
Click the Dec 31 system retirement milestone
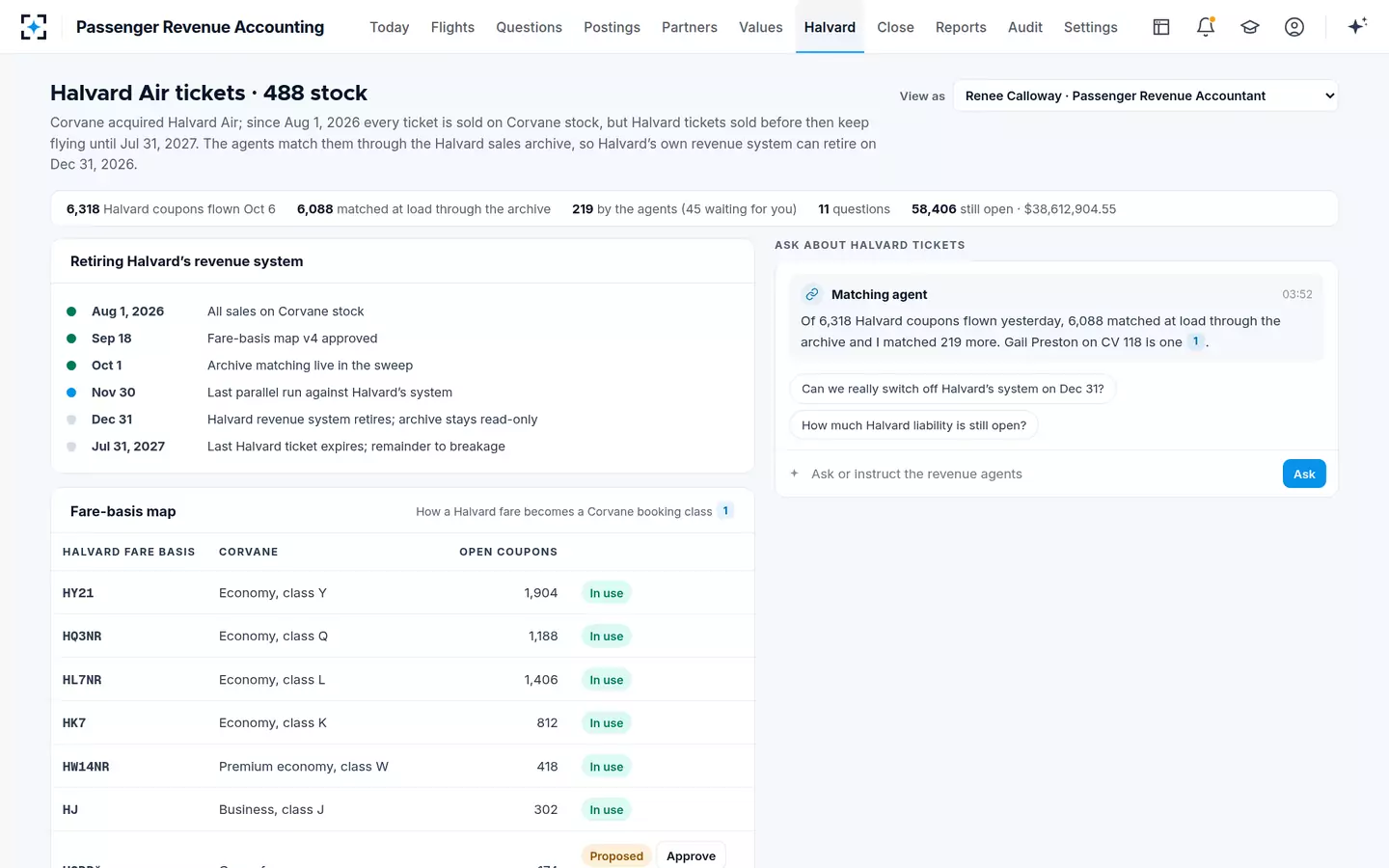tap(402, 420)
